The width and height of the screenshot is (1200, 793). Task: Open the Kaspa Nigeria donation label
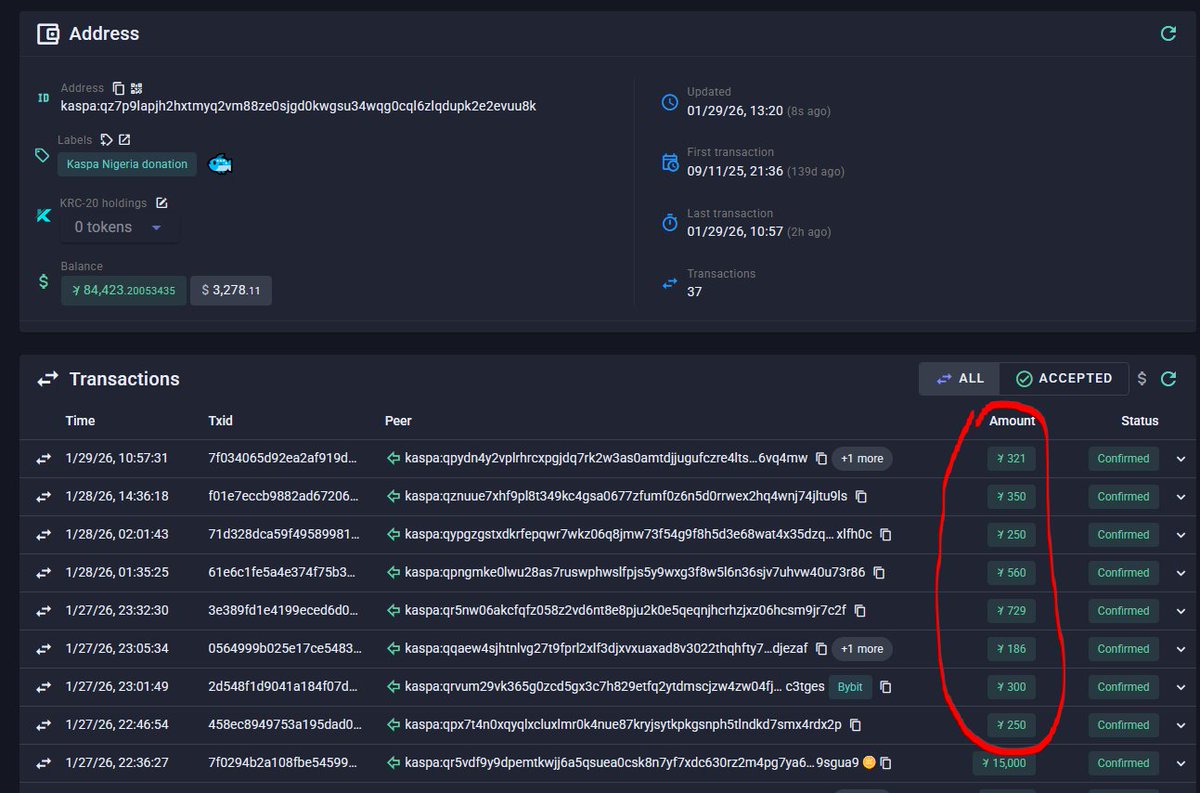point(126,164)
